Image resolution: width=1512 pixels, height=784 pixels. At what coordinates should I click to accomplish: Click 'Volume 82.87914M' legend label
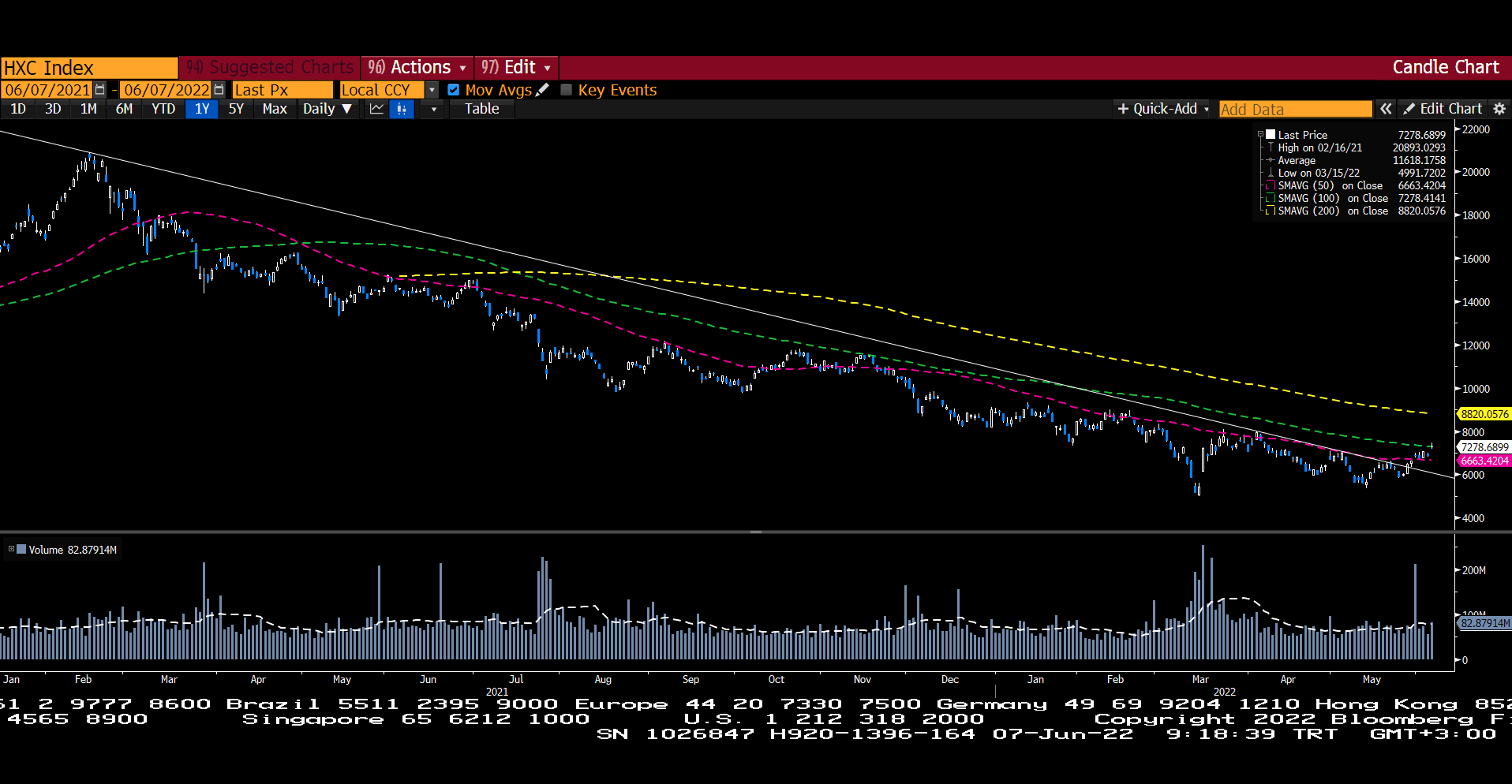73,550
